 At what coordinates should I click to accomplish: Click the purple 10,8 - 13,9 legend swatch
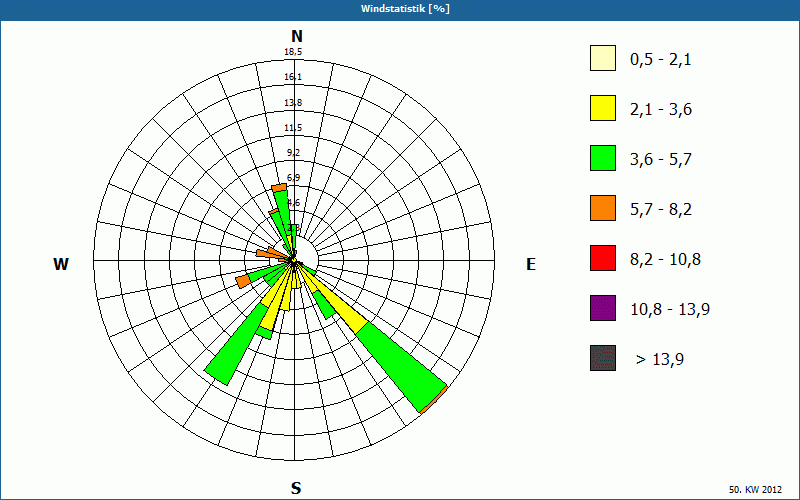(603, 308)
